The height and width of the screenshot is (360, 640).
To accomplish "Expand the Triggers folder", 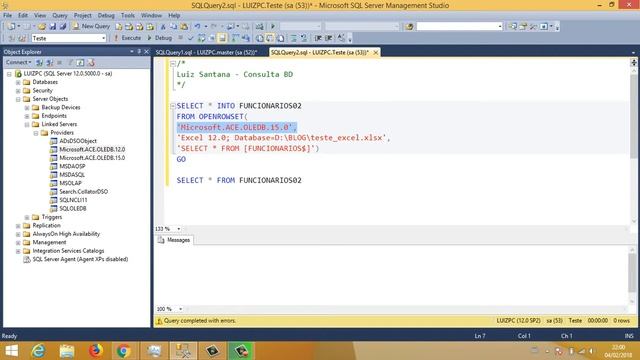I will point(27,217).
